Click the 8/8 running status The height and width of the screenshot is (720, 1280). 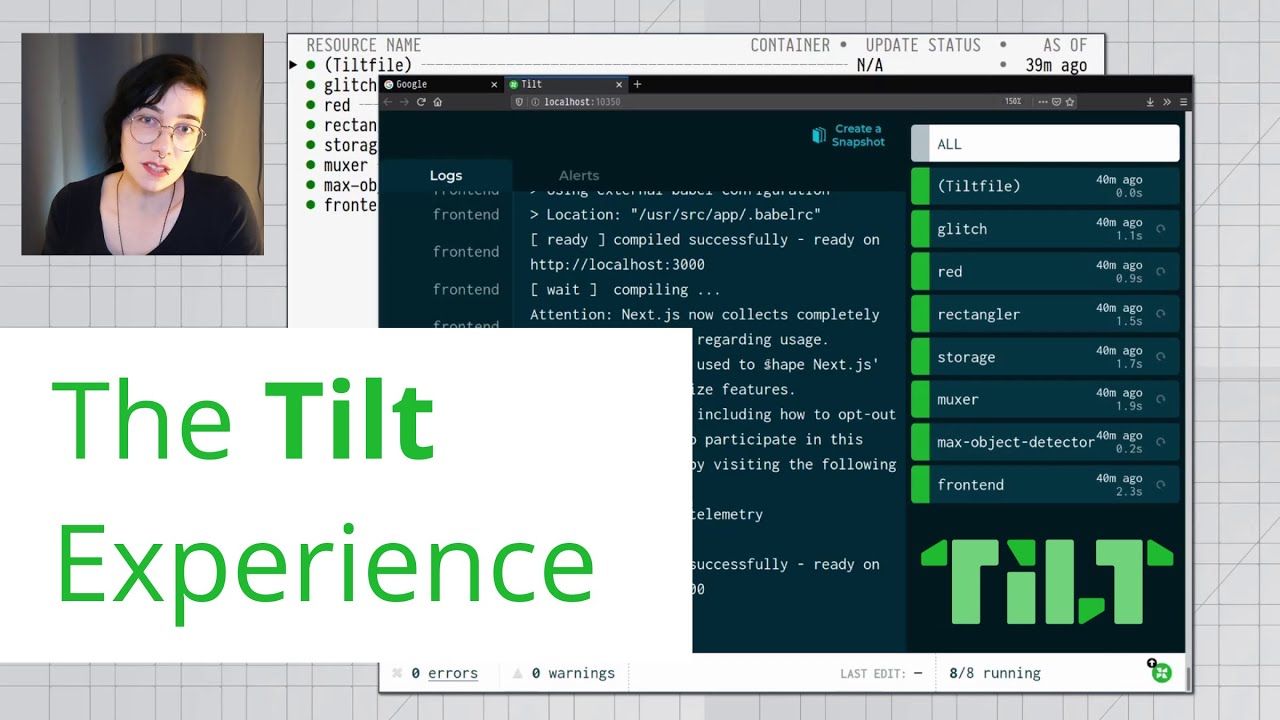[995, 673]
